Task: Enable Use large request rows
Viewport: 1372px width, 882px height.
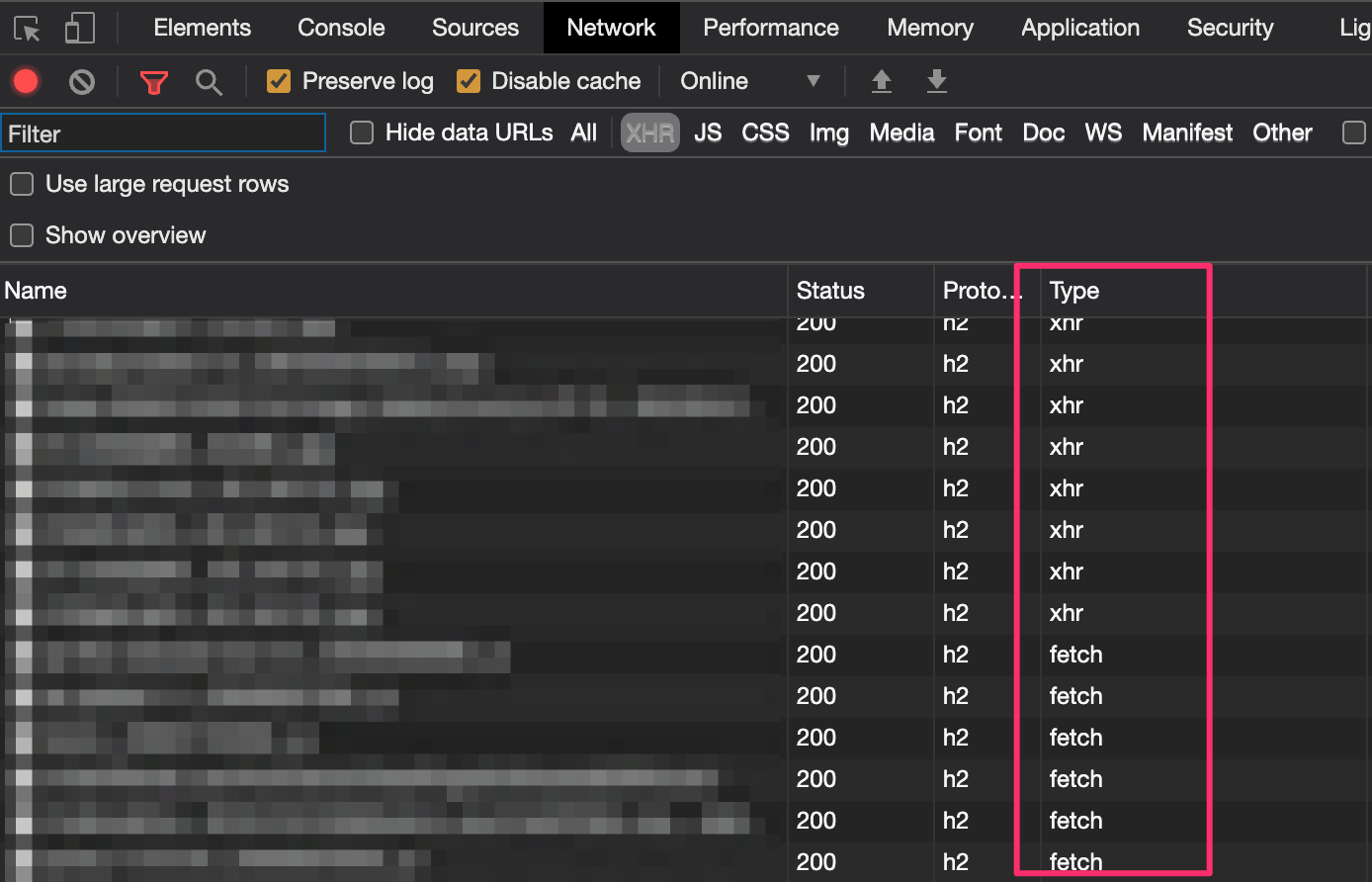Action: point(22,184)
